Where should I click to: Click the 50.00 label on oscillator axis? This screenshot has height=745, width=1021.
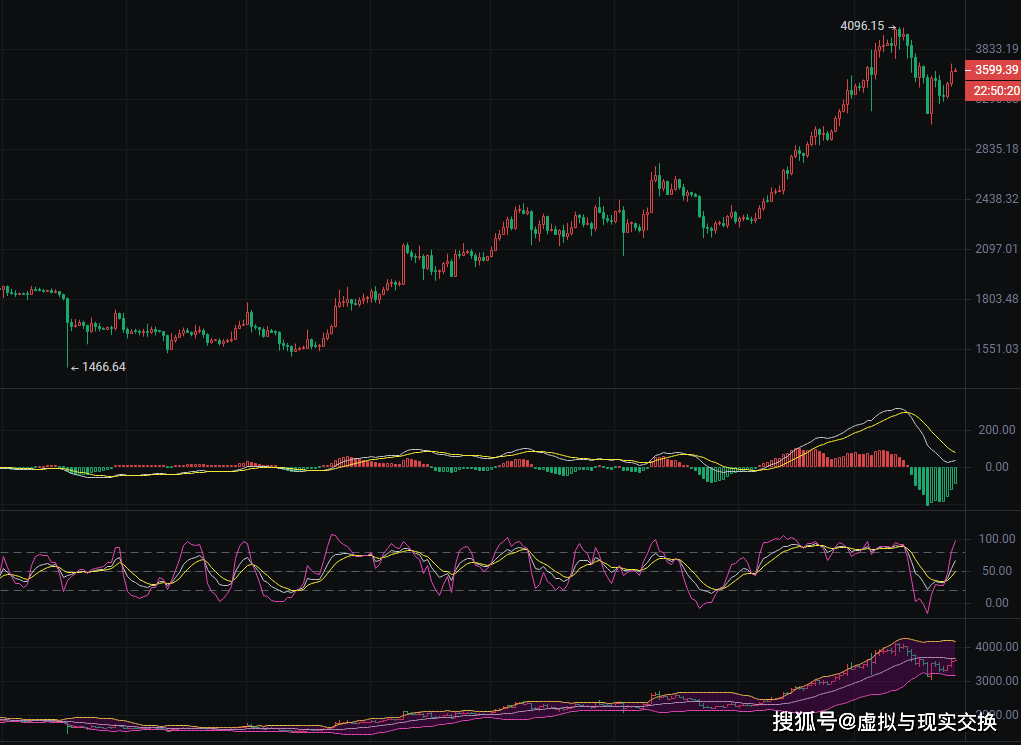pyautogui.click(x=999, y=571)
